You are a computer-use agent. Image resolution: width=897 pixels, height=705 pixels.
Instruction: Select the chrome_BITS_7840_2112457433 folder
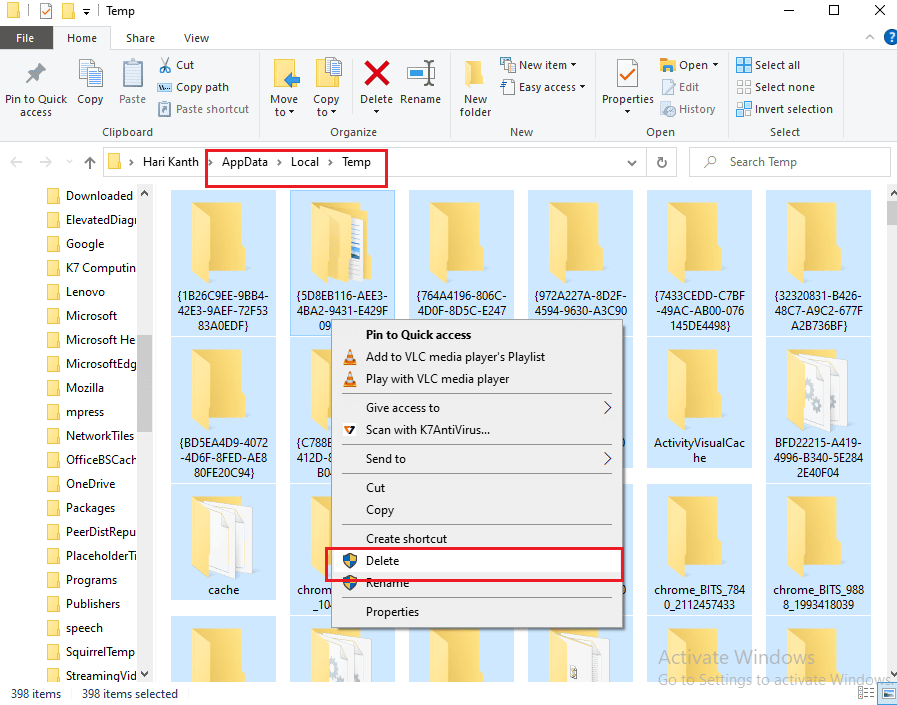pos(699,550)
